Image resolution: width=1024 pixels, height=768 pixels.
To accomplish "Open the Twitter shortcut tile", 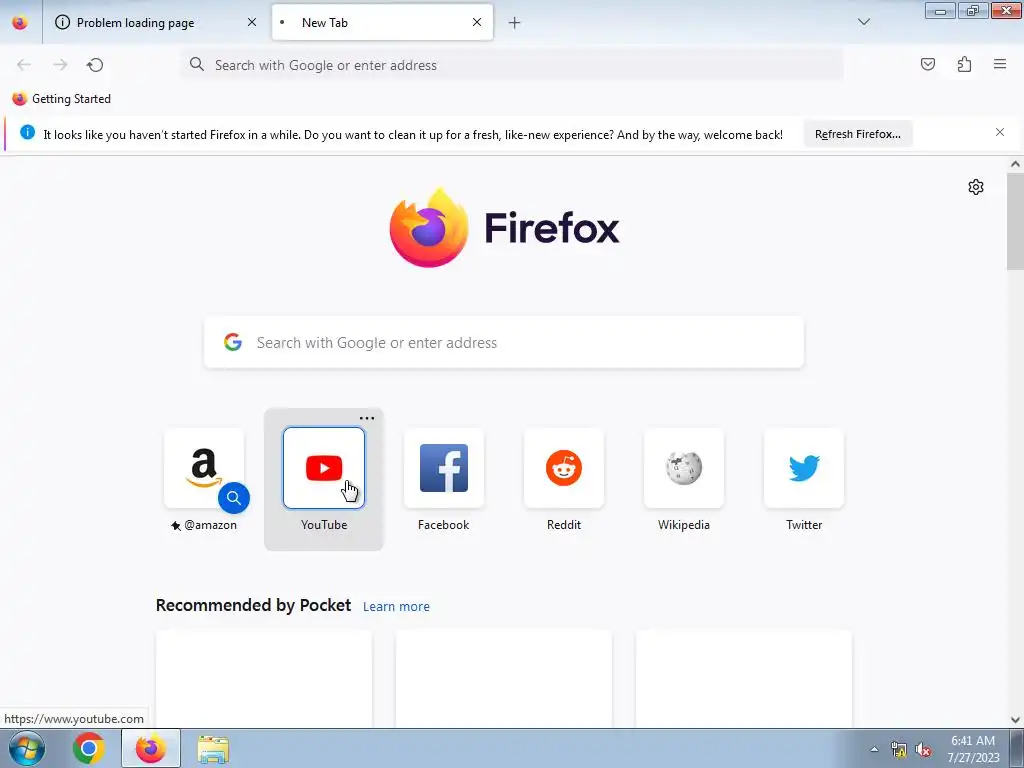I will pos(804,468).
